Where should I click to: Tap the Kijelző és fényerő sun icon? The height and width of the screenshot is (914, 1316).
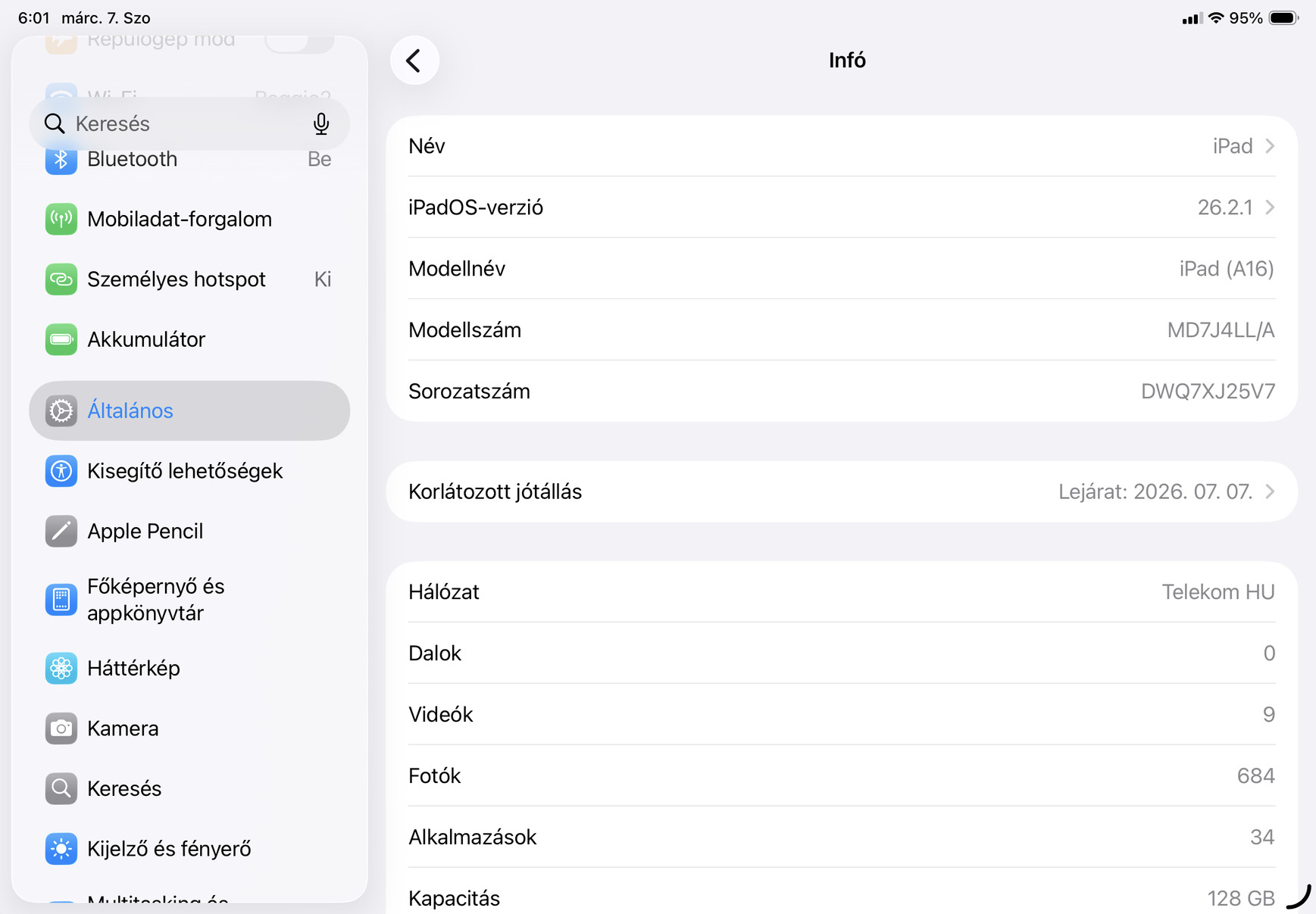[61, 849]
